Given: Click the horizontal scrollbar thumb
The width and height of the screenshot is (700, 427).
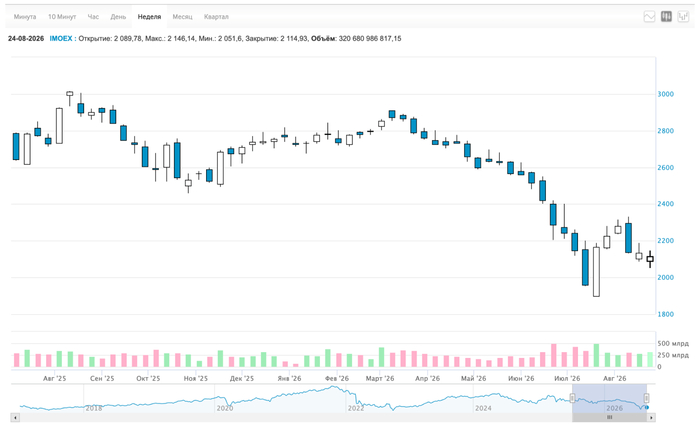Looking at the screenshot, I should point(609,418).
